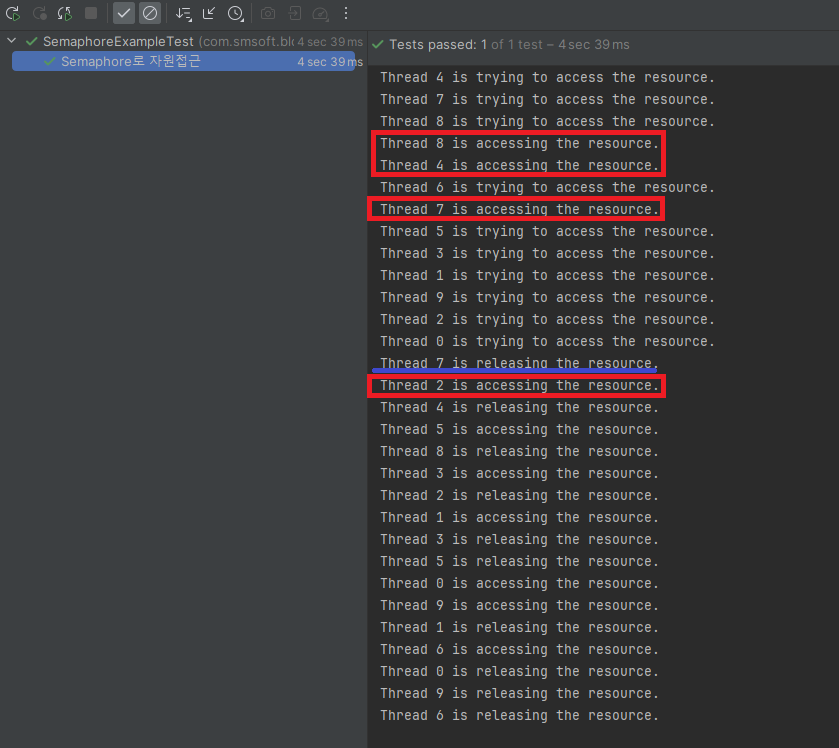Click line 'Thread 3 is trying to access the resource.'
839x748 pixels.
547,254
